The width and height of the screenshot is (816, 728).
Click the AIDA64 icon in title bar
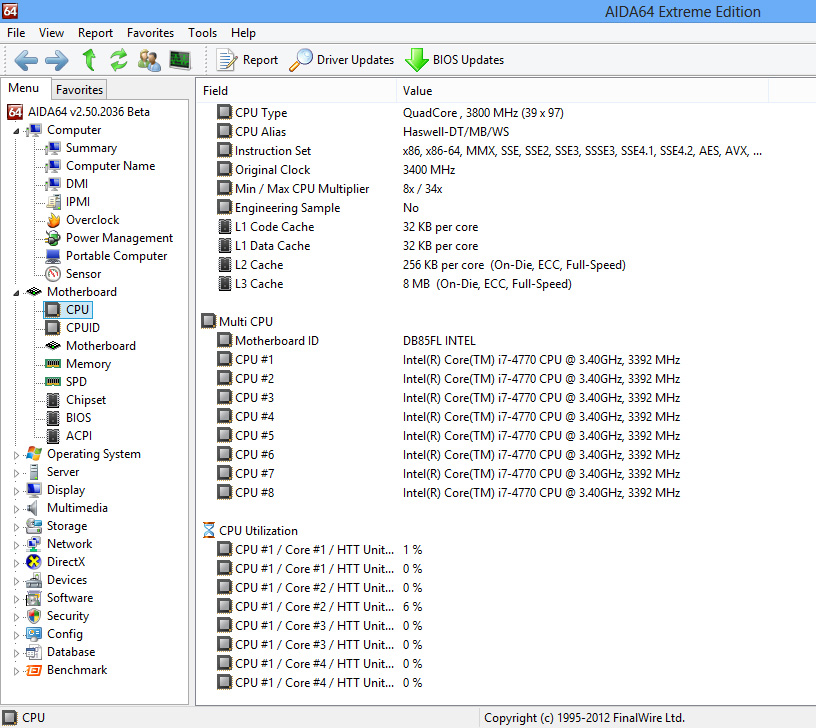10,10
